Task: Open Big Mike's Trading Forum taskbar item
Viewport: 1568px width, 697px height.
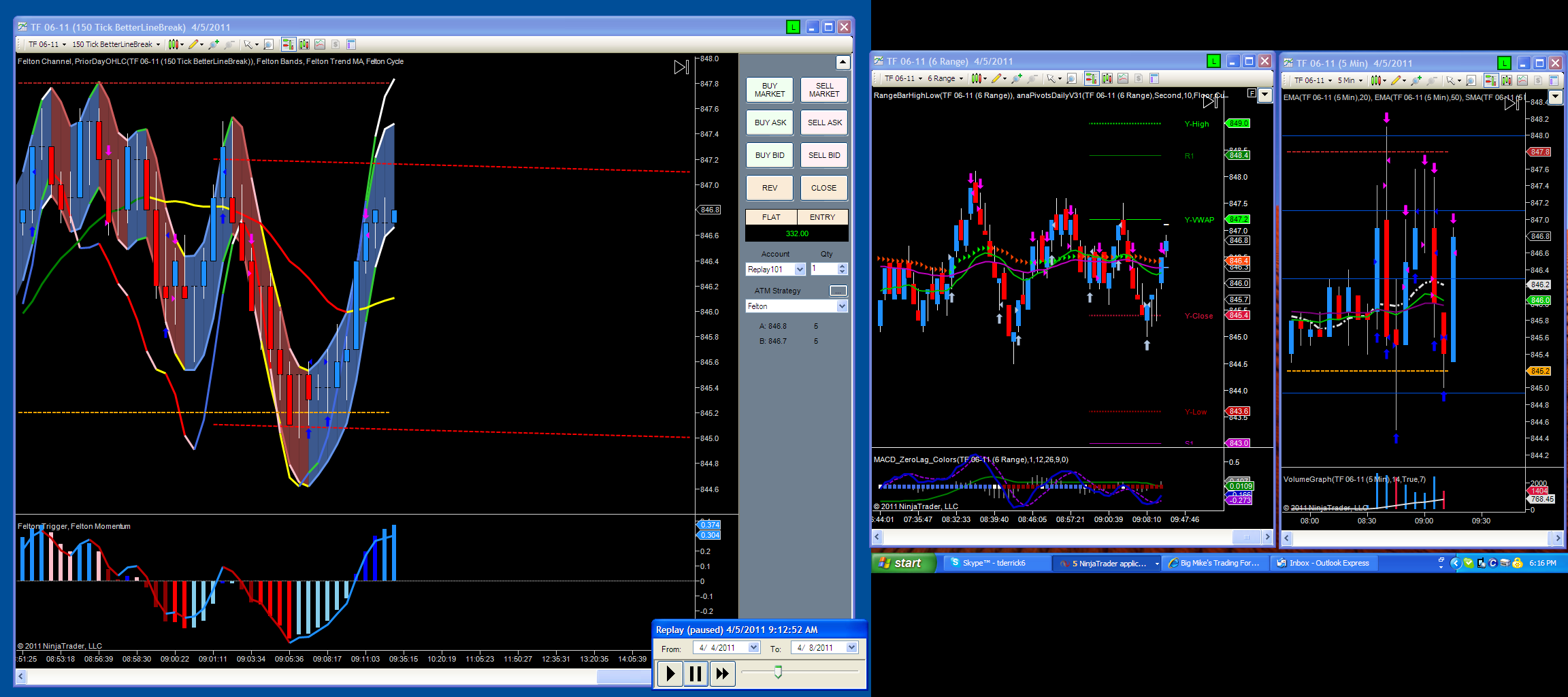Action: point(1215,563)
